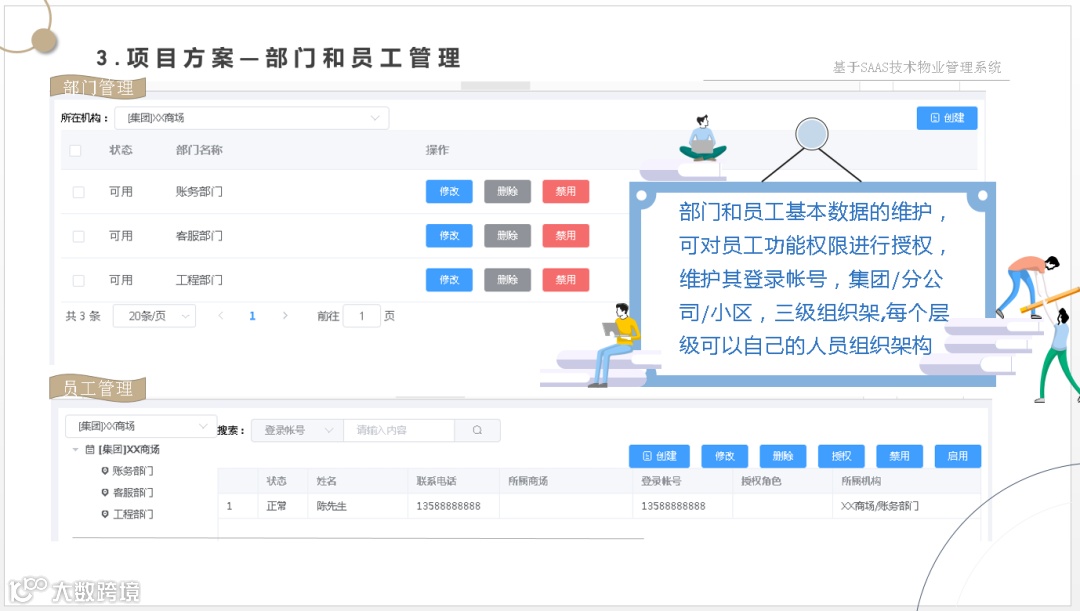Click 授权 button in employee toolbar
This screenshot has height=611, width=1080.
(x=841, y=456)
